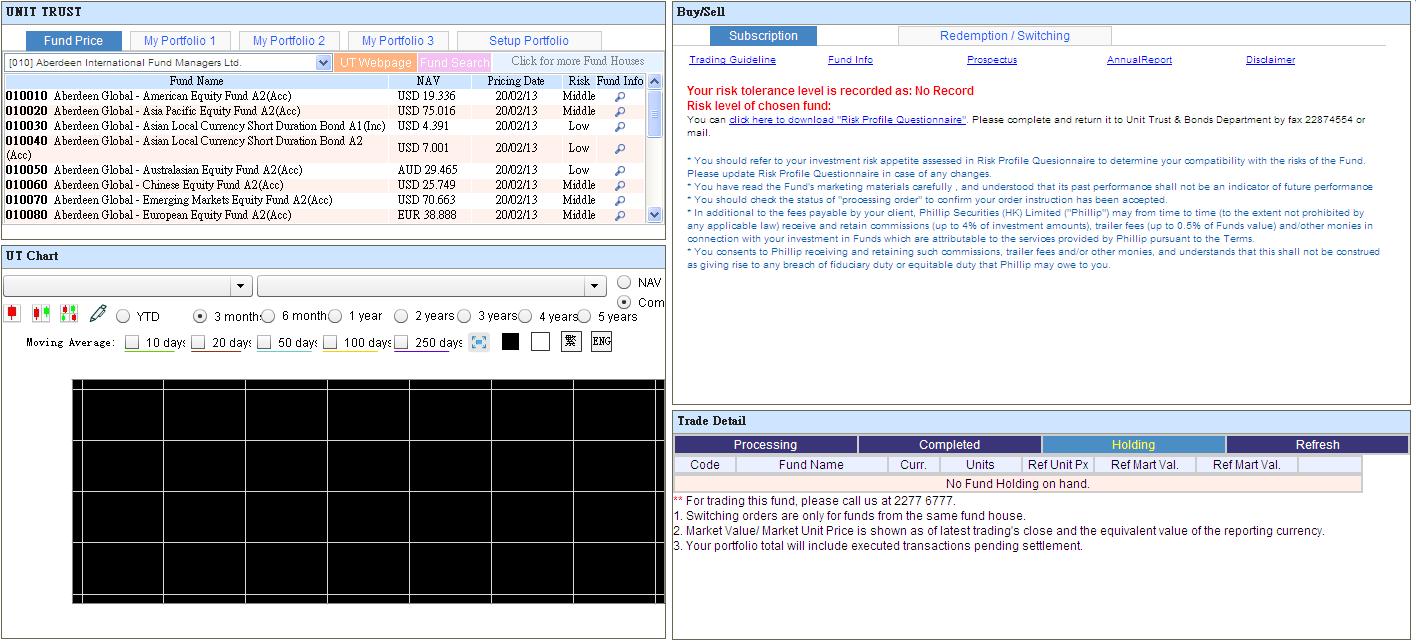Click the fund list scroll down arrow
Image resolution: width=1416 pixels, height=644 pixels.
tap(654, 214)
